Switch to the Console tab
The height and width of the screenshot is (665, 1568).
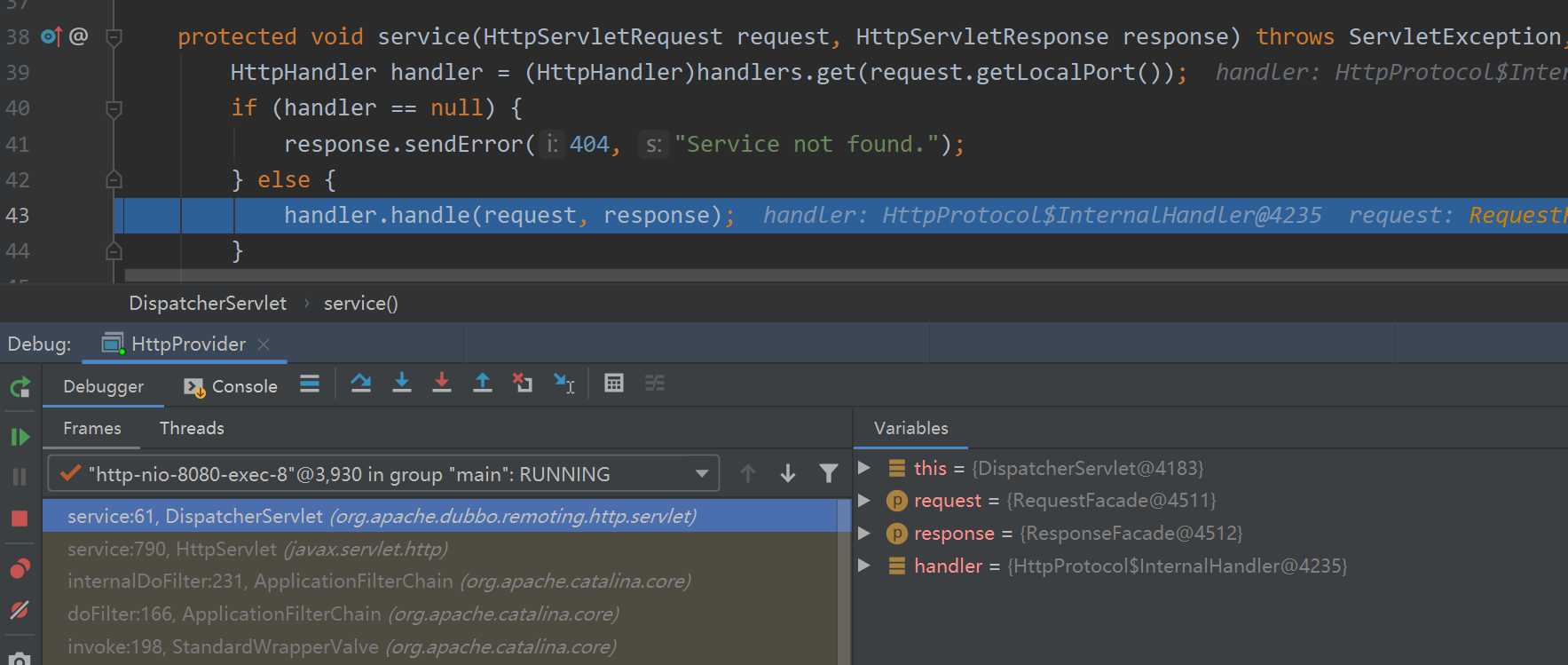coord(231,386)
